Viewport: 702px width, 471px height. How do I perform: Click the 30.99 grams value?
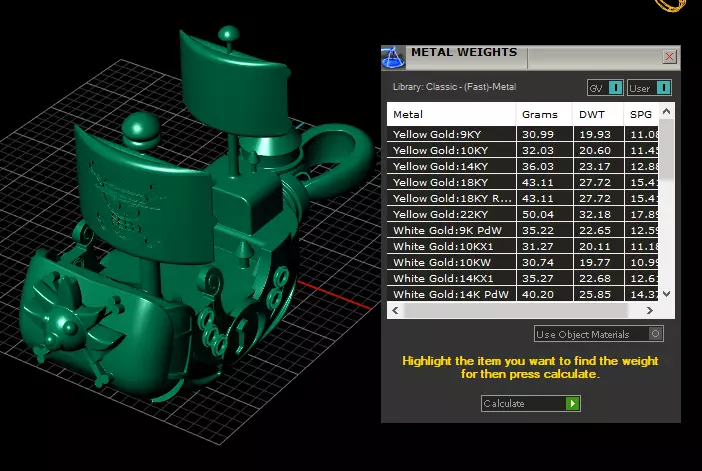point(538,134)
